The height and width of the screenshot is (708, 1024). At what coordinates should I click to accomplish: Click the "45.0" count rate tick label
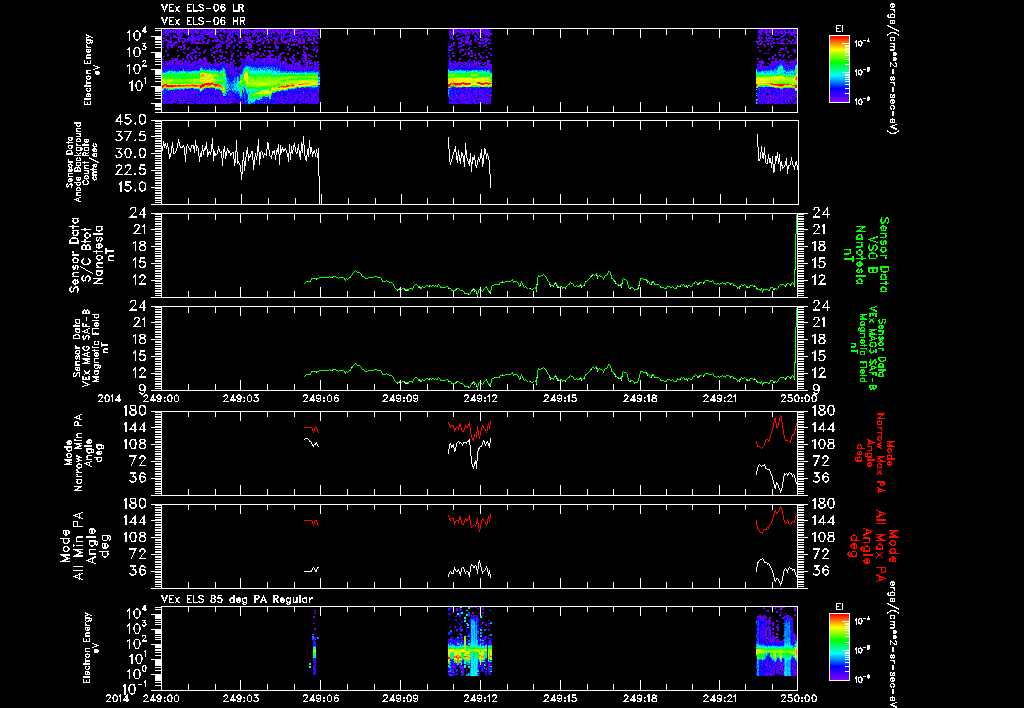[133, 120]
